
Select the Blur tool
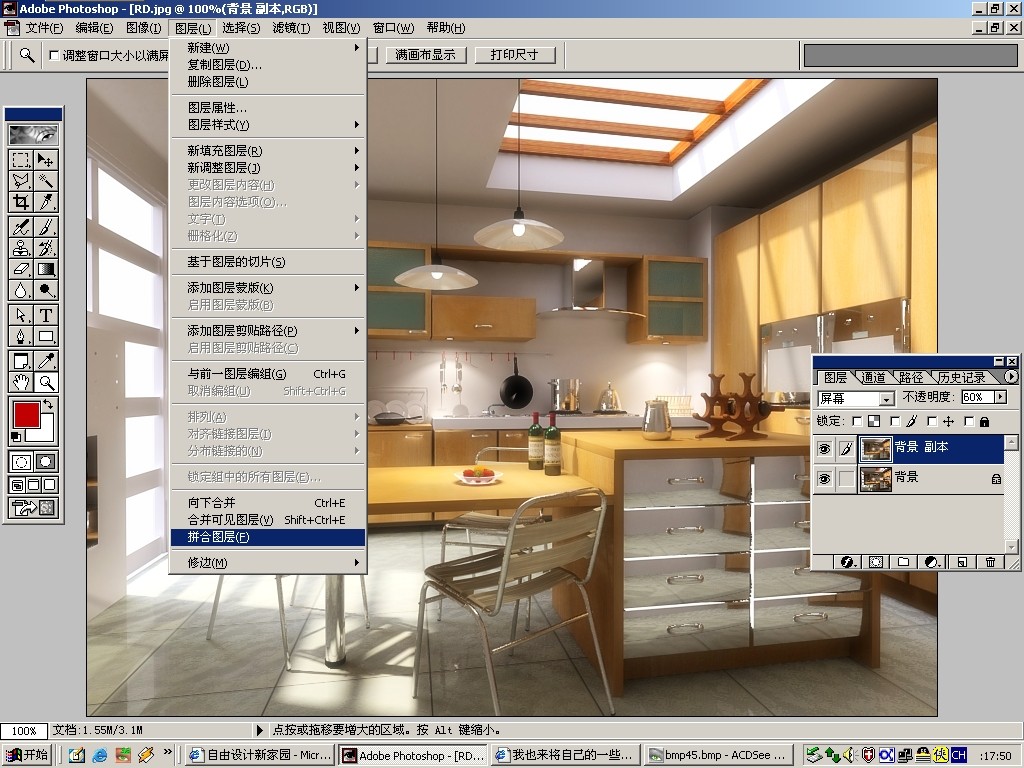pos(21,289)
